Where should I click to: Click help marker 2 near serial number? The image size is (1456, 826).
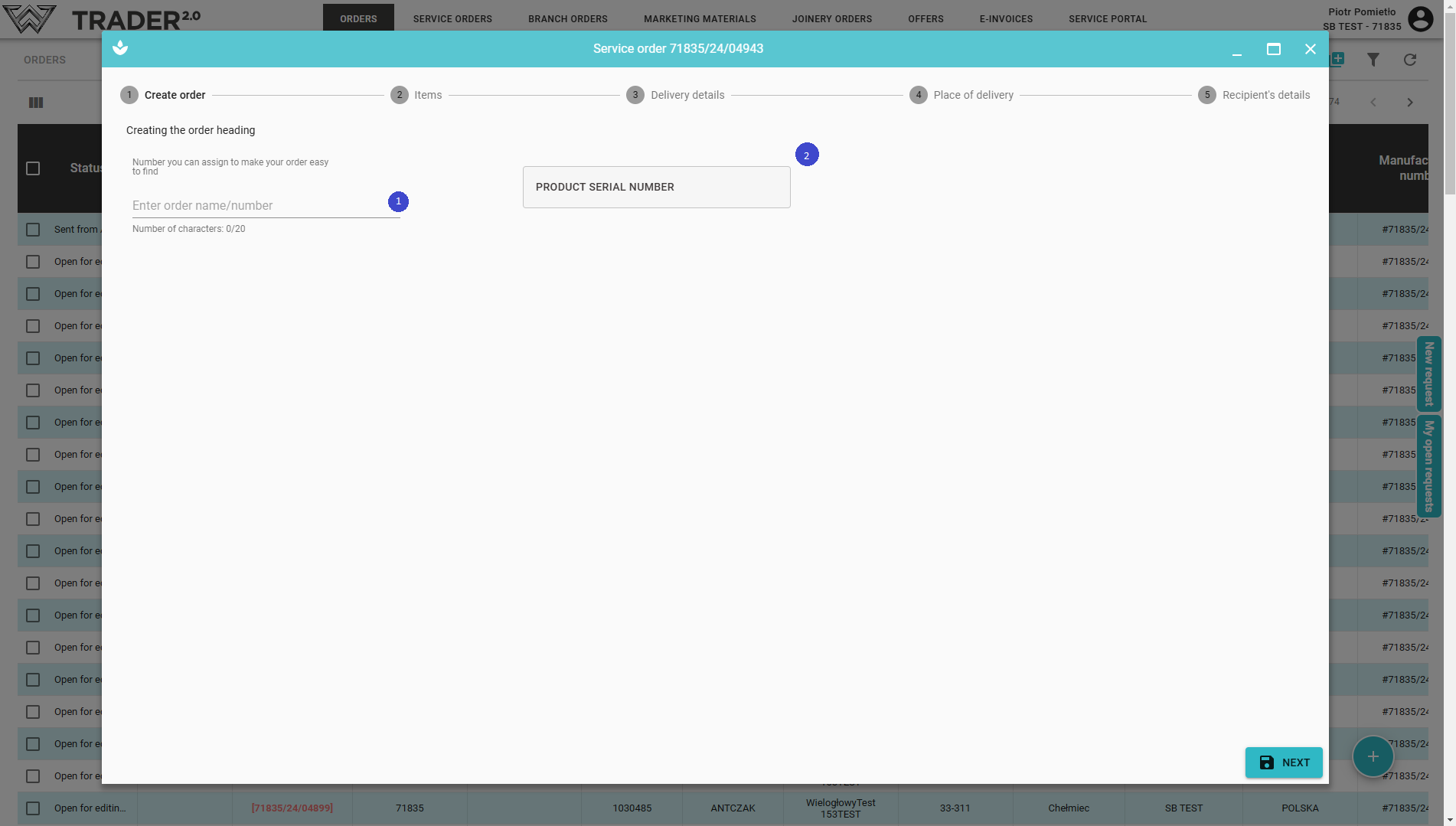pos(806,155)
